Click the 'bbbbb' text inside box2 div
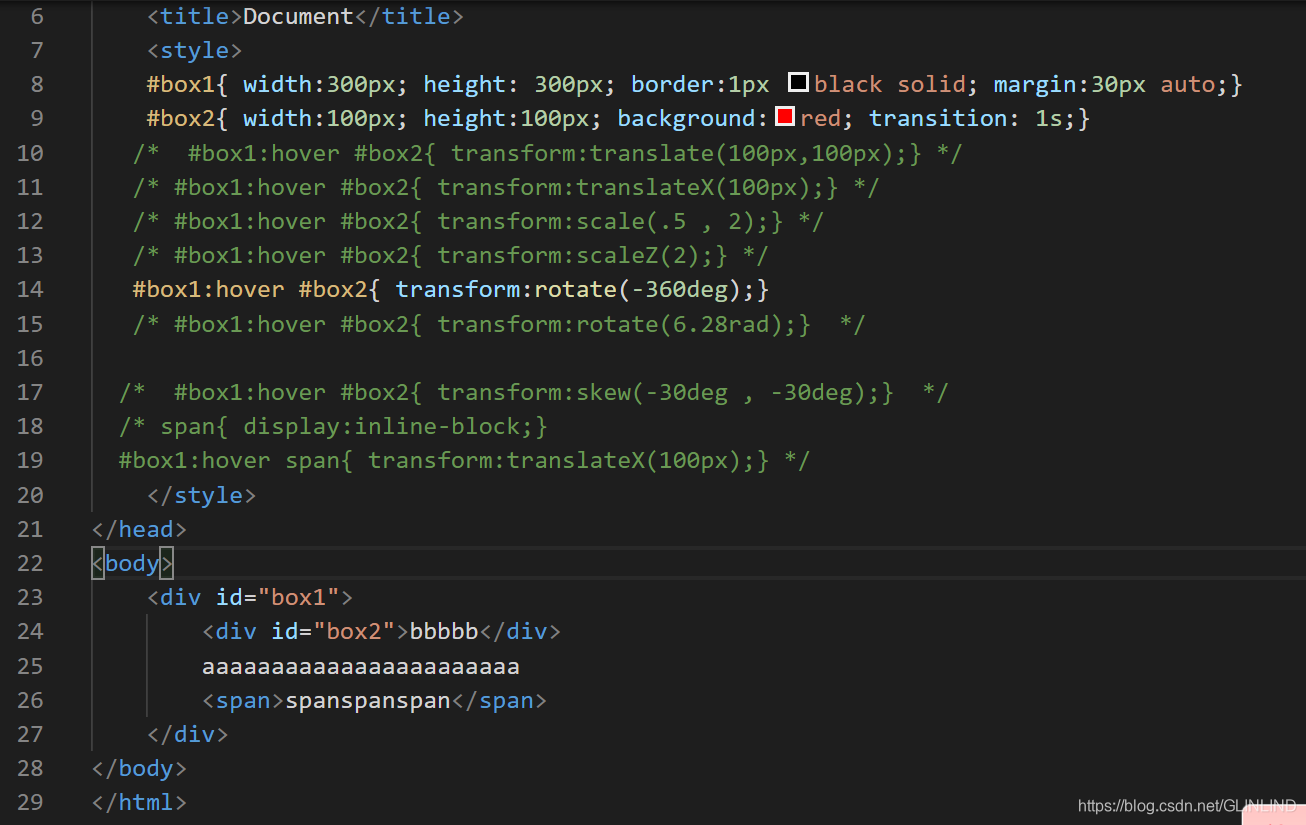This screenshot has height=825, width=1306. 444,631
